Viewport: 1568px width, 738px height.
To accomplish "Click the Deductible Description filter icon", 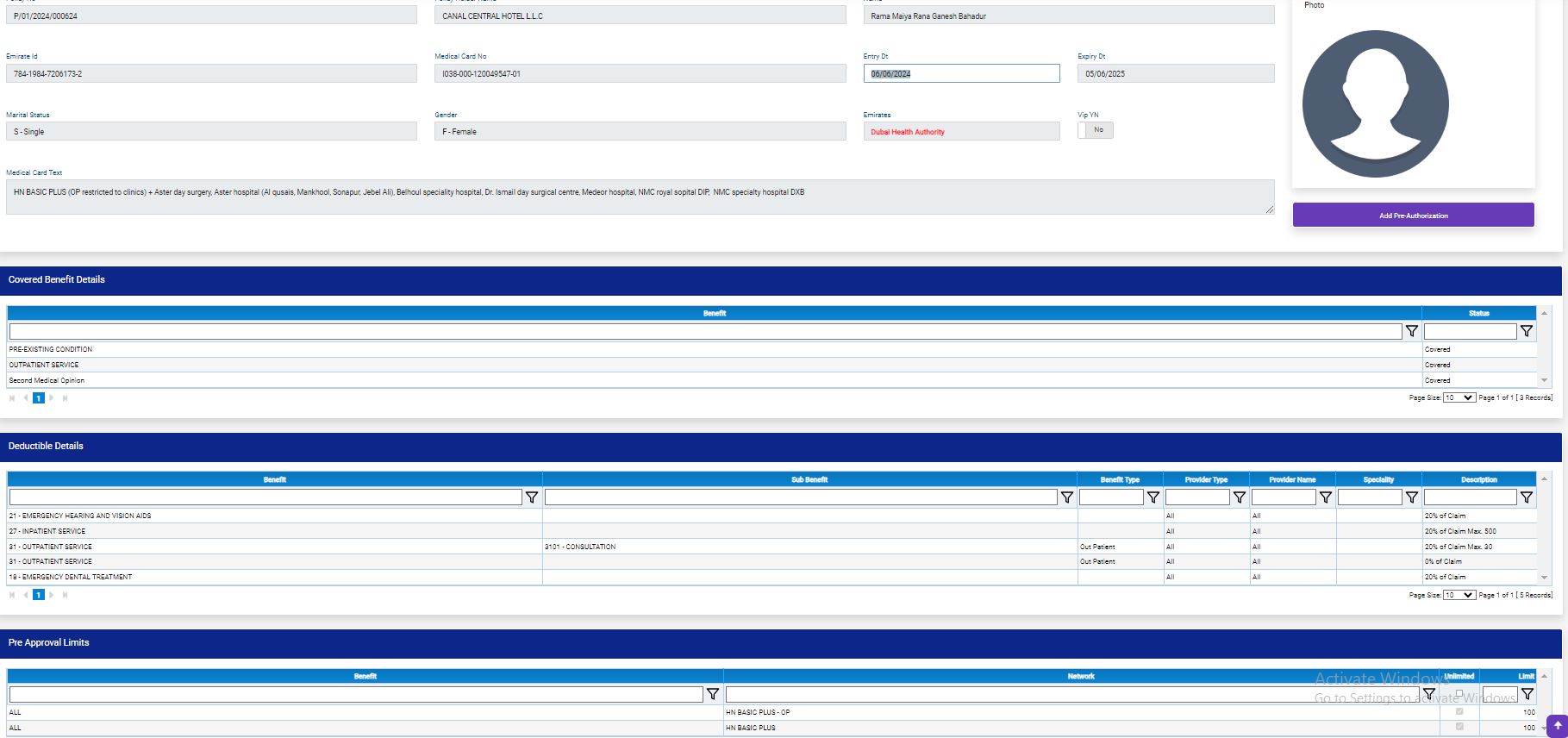I will [x=1526, y=497].
